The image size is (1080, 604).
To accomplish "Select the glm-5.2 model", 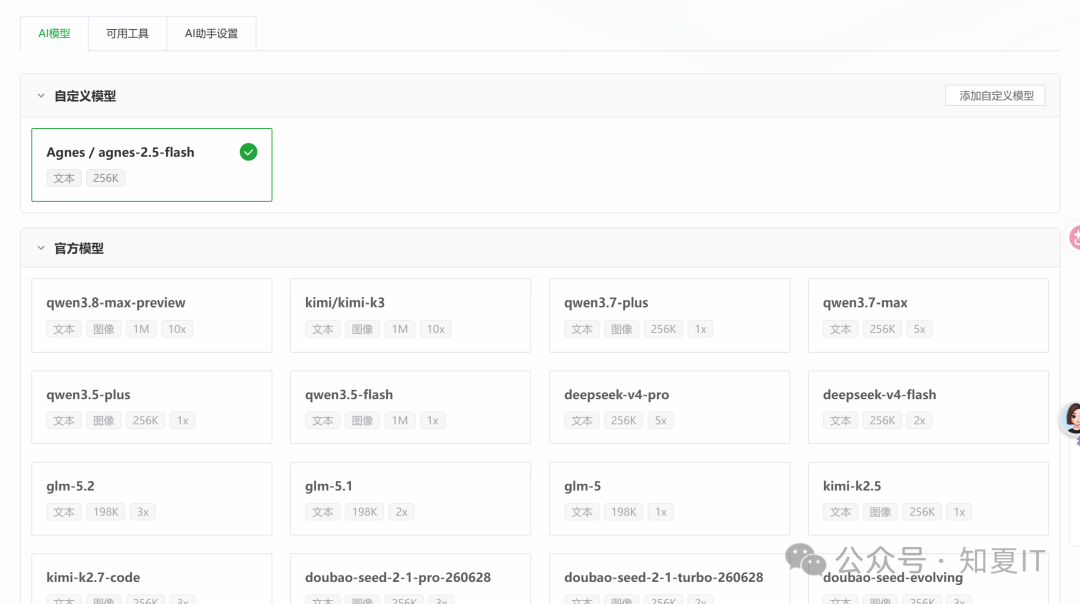I will (152, 499).
